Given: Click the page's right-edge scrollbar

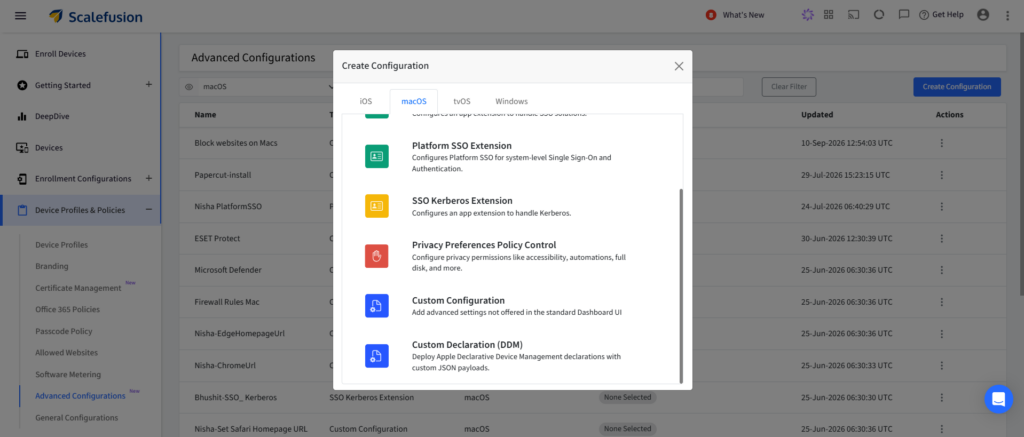Looking at the screenshot, I should (x=1021, y=163).
